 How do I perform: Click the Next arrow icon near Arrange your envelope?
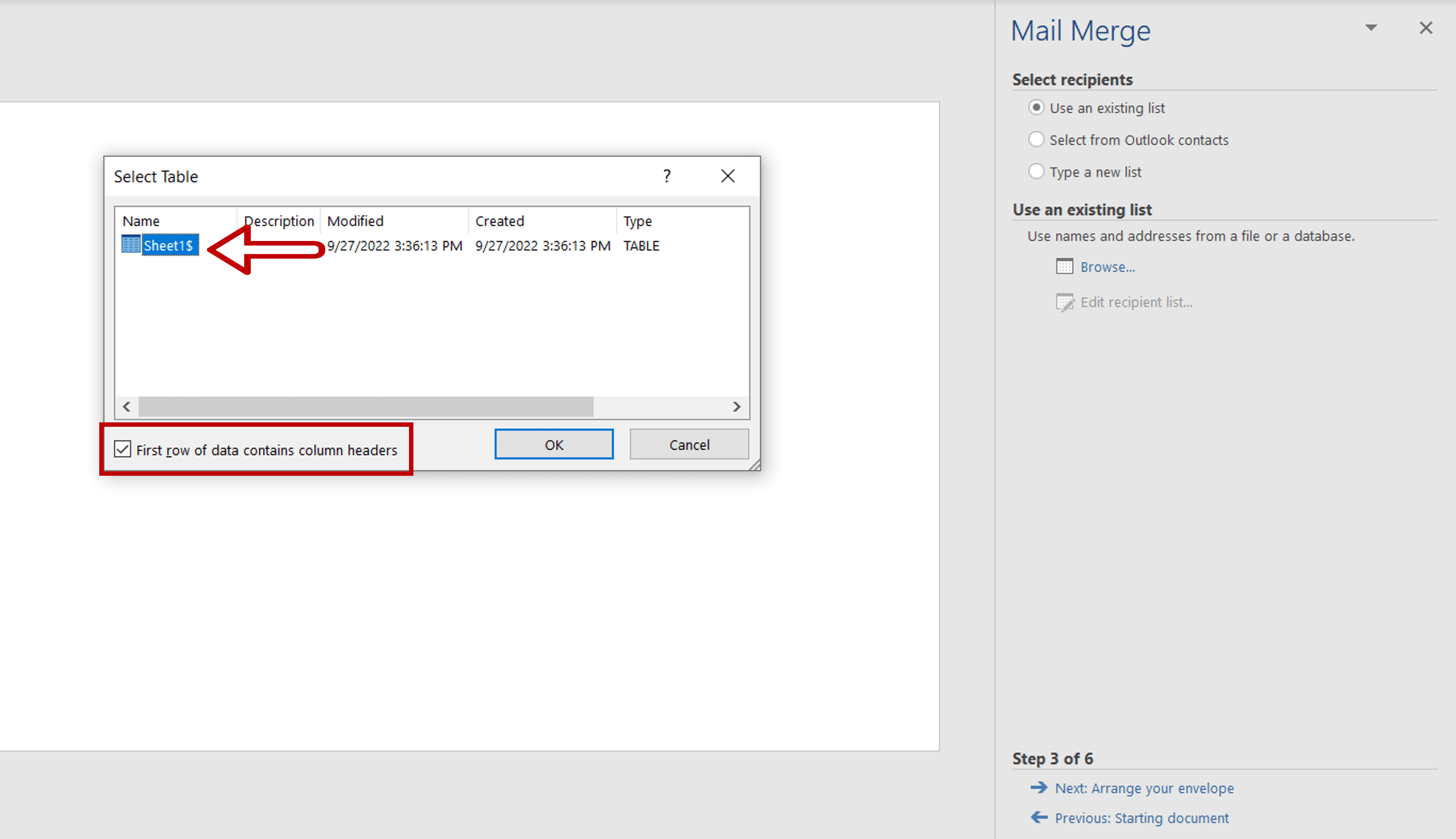point(1039,788)
